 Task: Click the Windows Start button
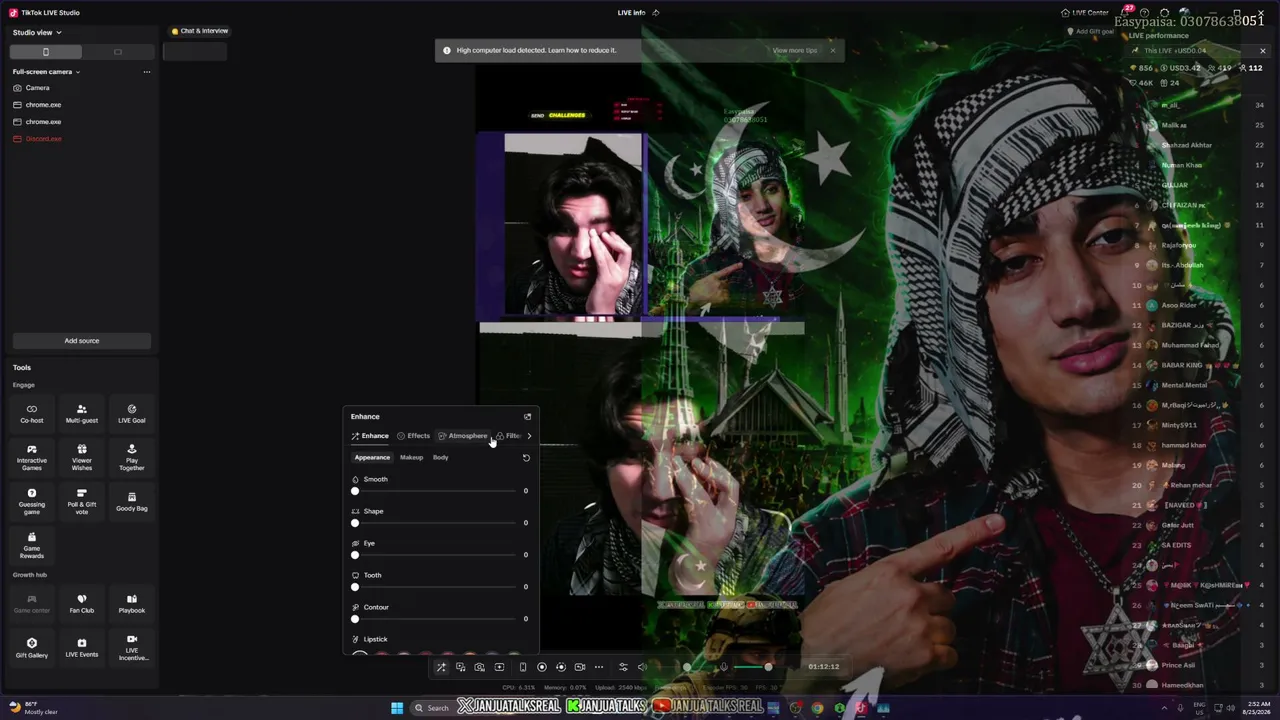(x=397, y=708)
